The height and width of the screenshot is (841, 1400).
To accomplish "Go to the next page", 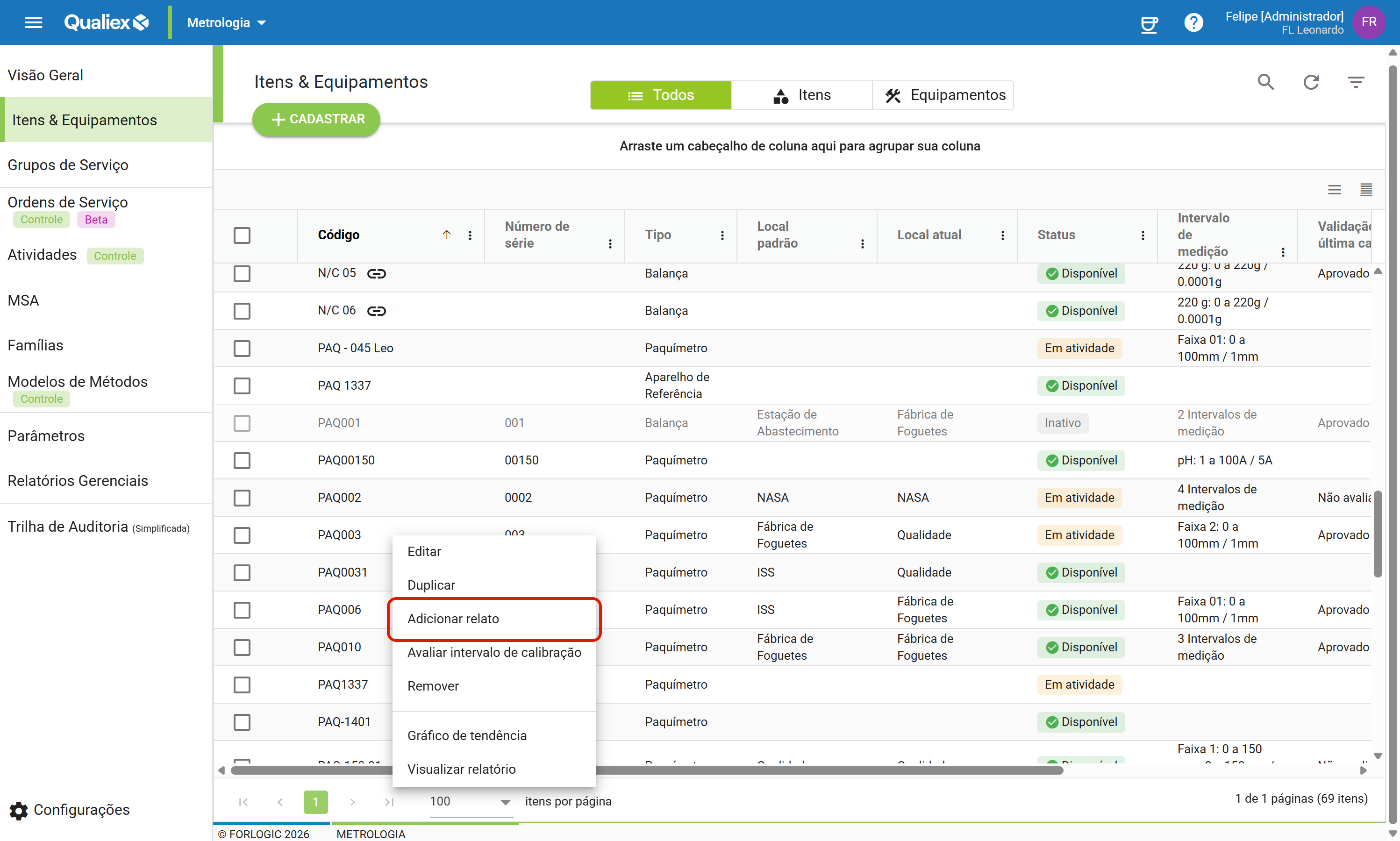I will point(352,802).
